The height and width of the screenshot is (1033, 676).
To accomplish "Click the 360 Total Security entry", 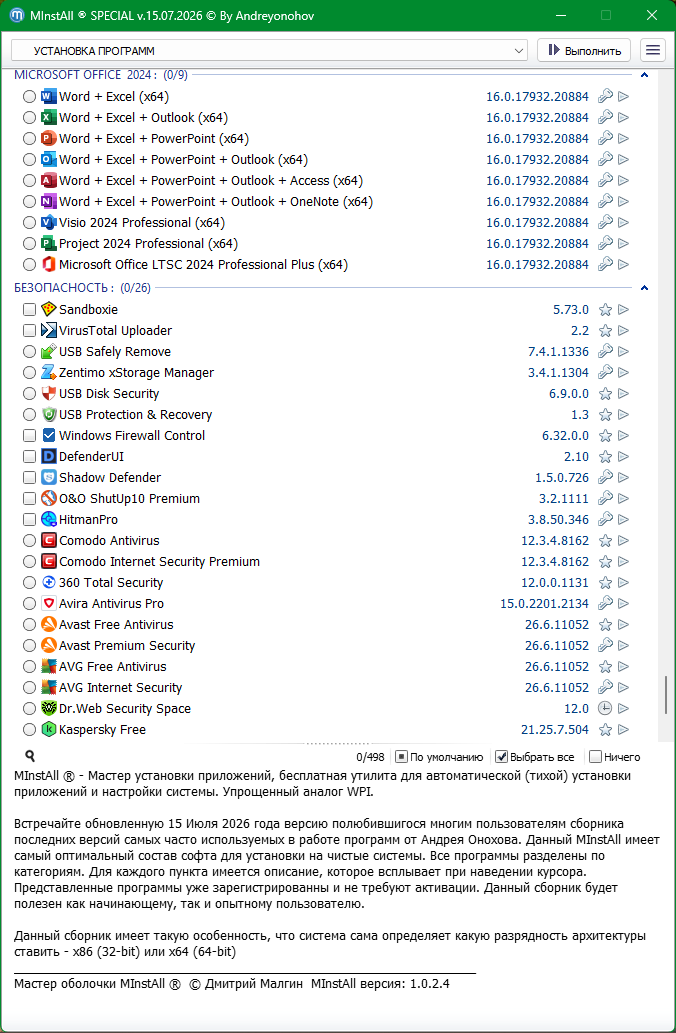I will [x=111, y=583].
